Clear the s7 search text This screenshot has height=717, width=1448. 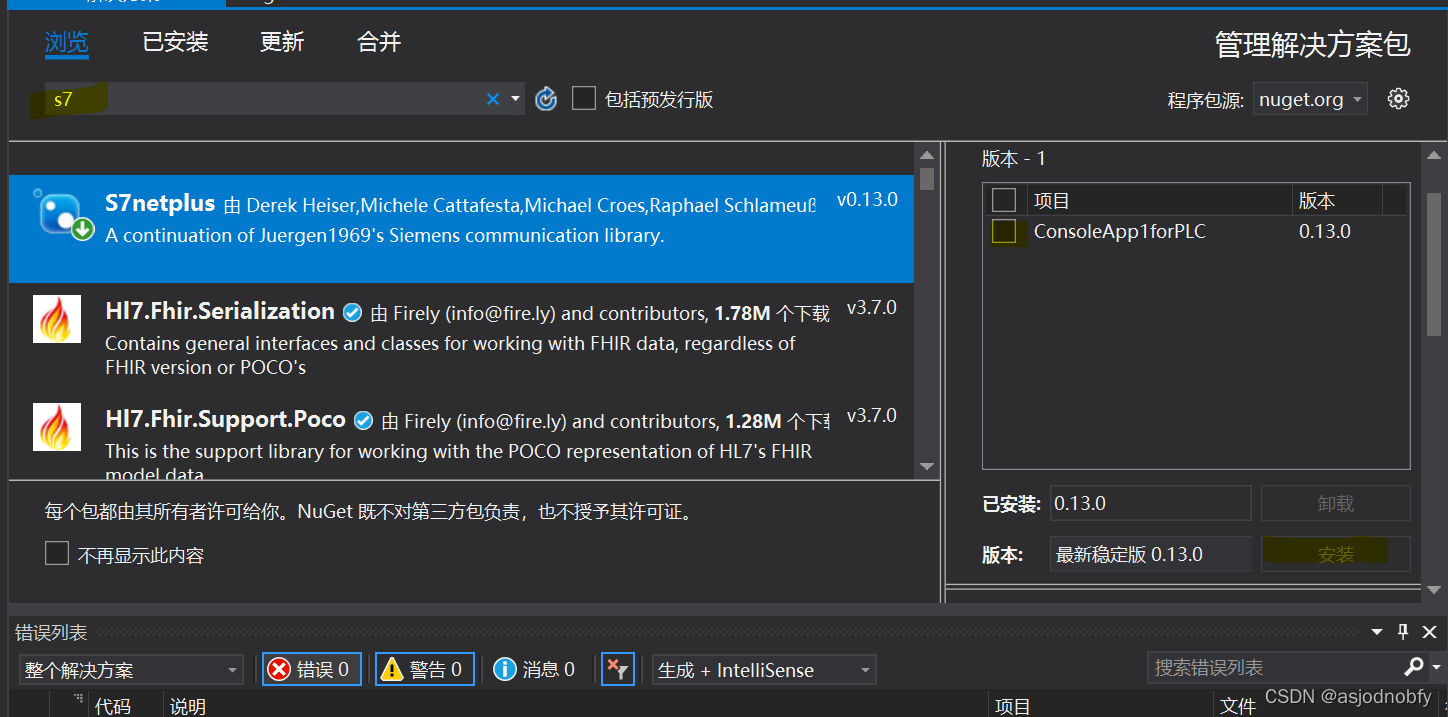pos(492,99)
